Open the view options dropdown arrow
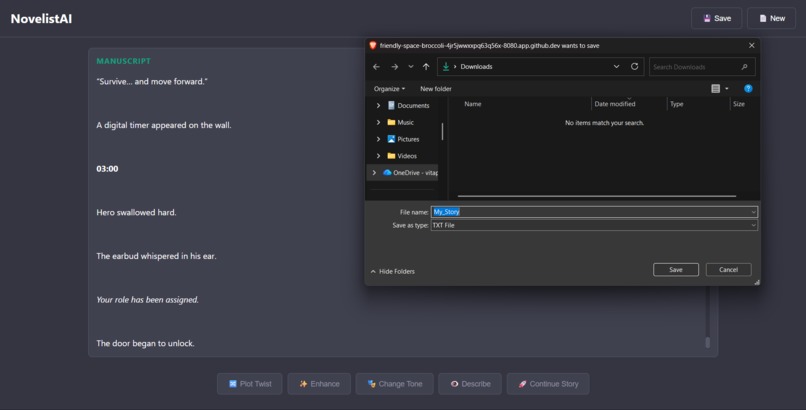The width and height of the screenshot is (806, 410). coord(726,88)
